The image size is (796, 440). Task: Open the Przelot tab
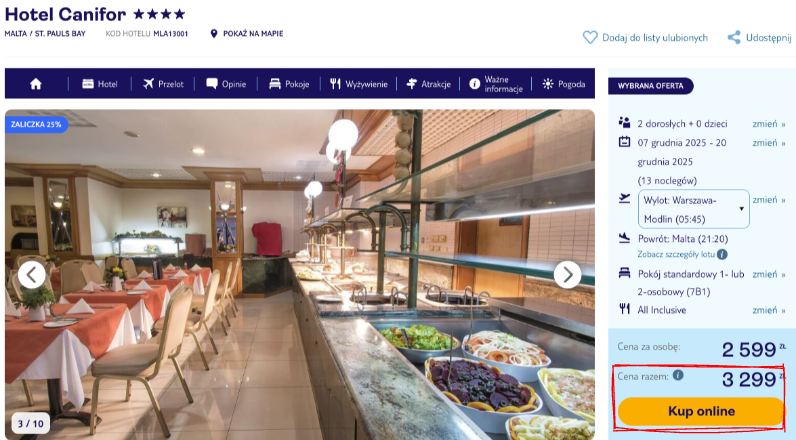163,84
